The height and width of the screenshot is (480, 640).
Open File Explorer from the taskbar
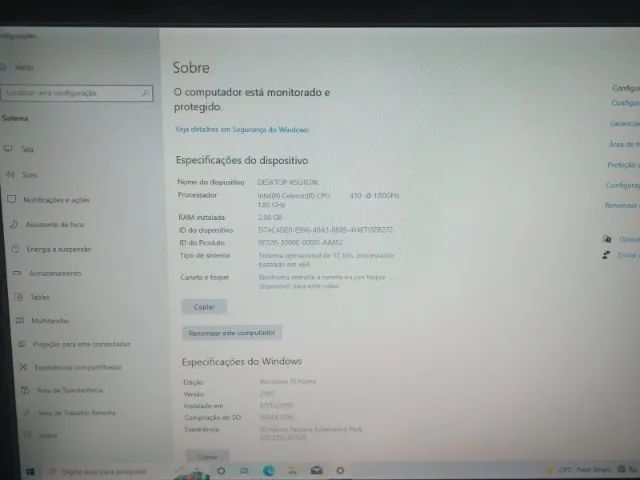point(293,471)
